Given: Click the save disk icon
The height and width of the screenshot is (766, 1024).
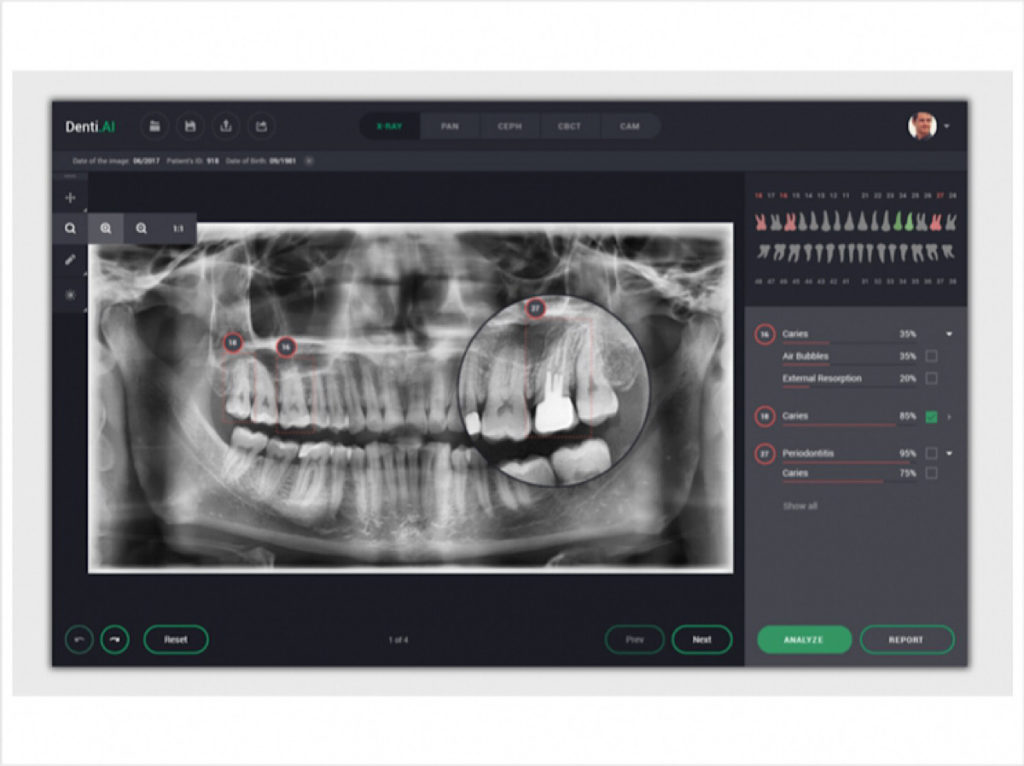Looking at the screenshot, I should [x=190, y=126].
